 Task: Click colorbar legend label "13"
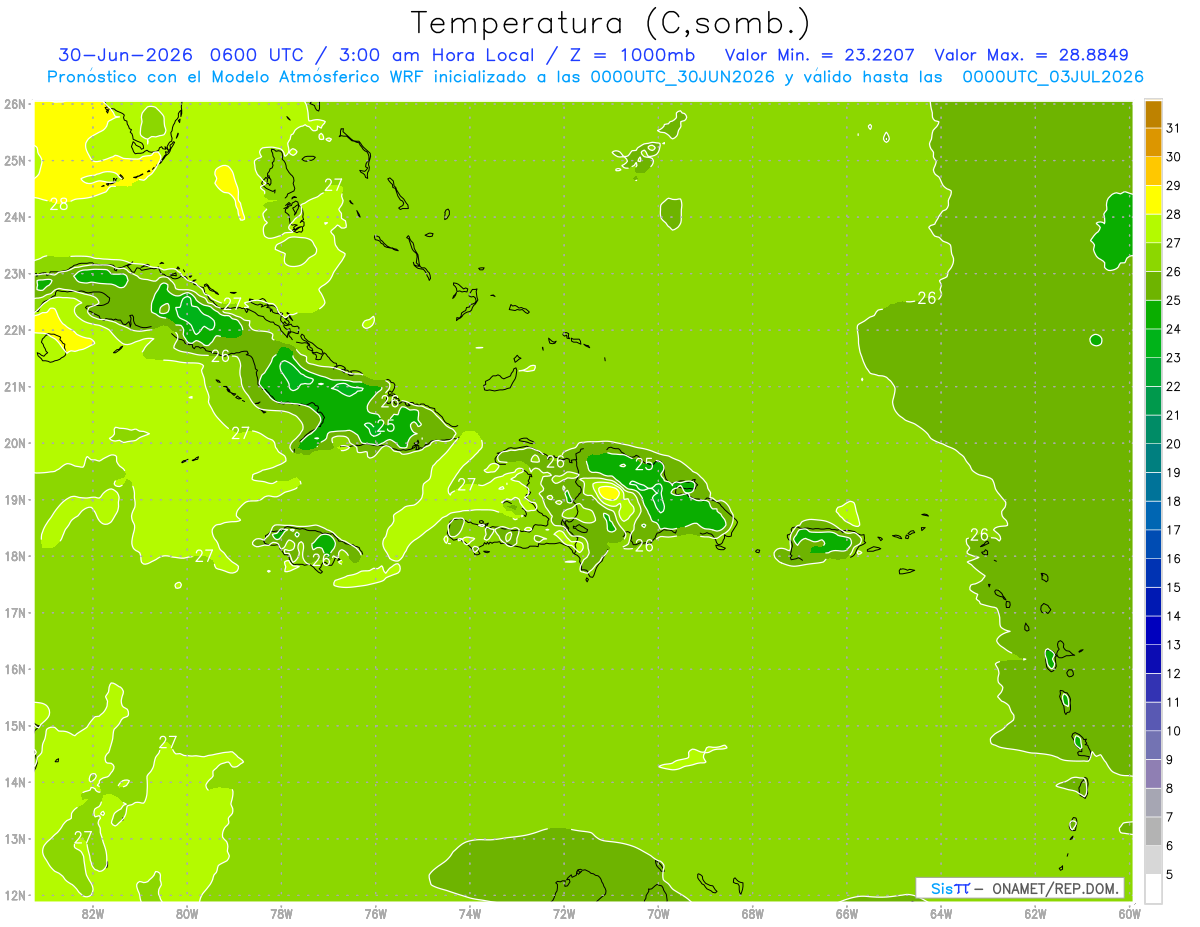coord(1174,645)
